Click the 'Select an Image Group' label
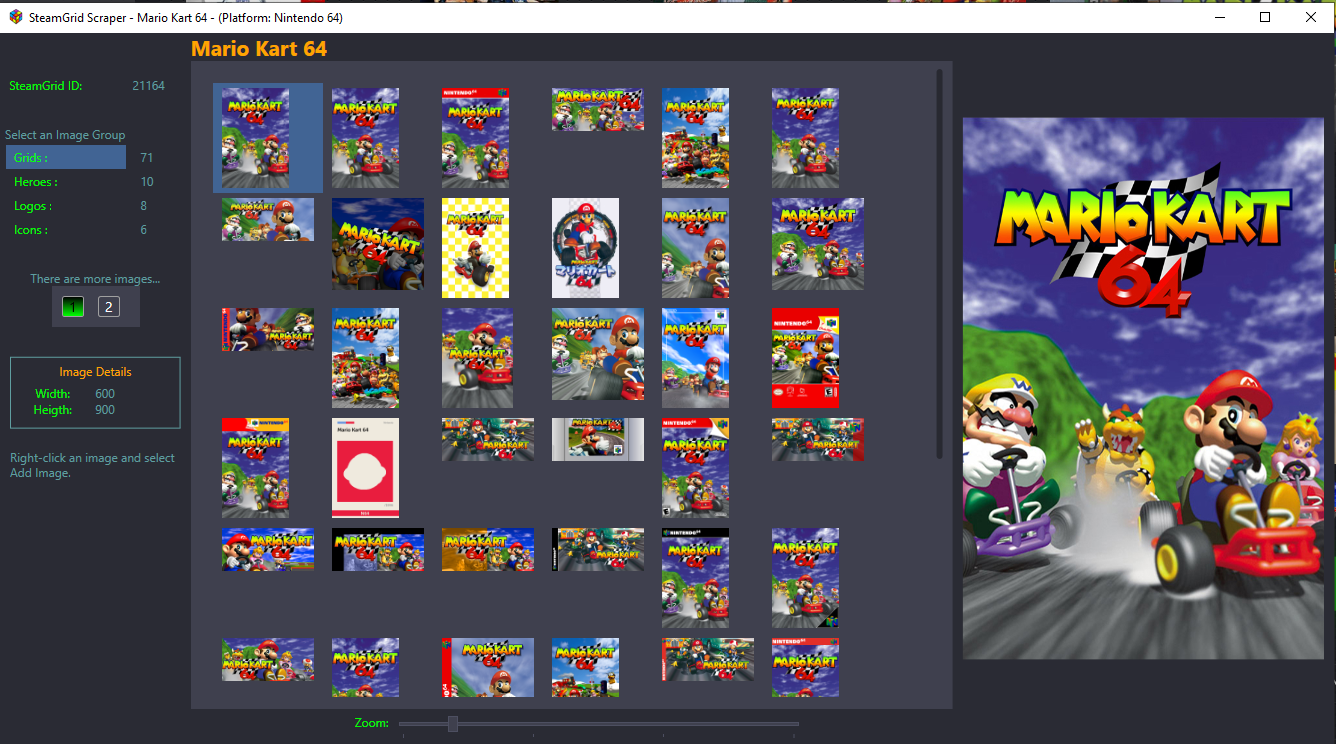Viewport: 1336px width, 744px height. click(65, 135)
